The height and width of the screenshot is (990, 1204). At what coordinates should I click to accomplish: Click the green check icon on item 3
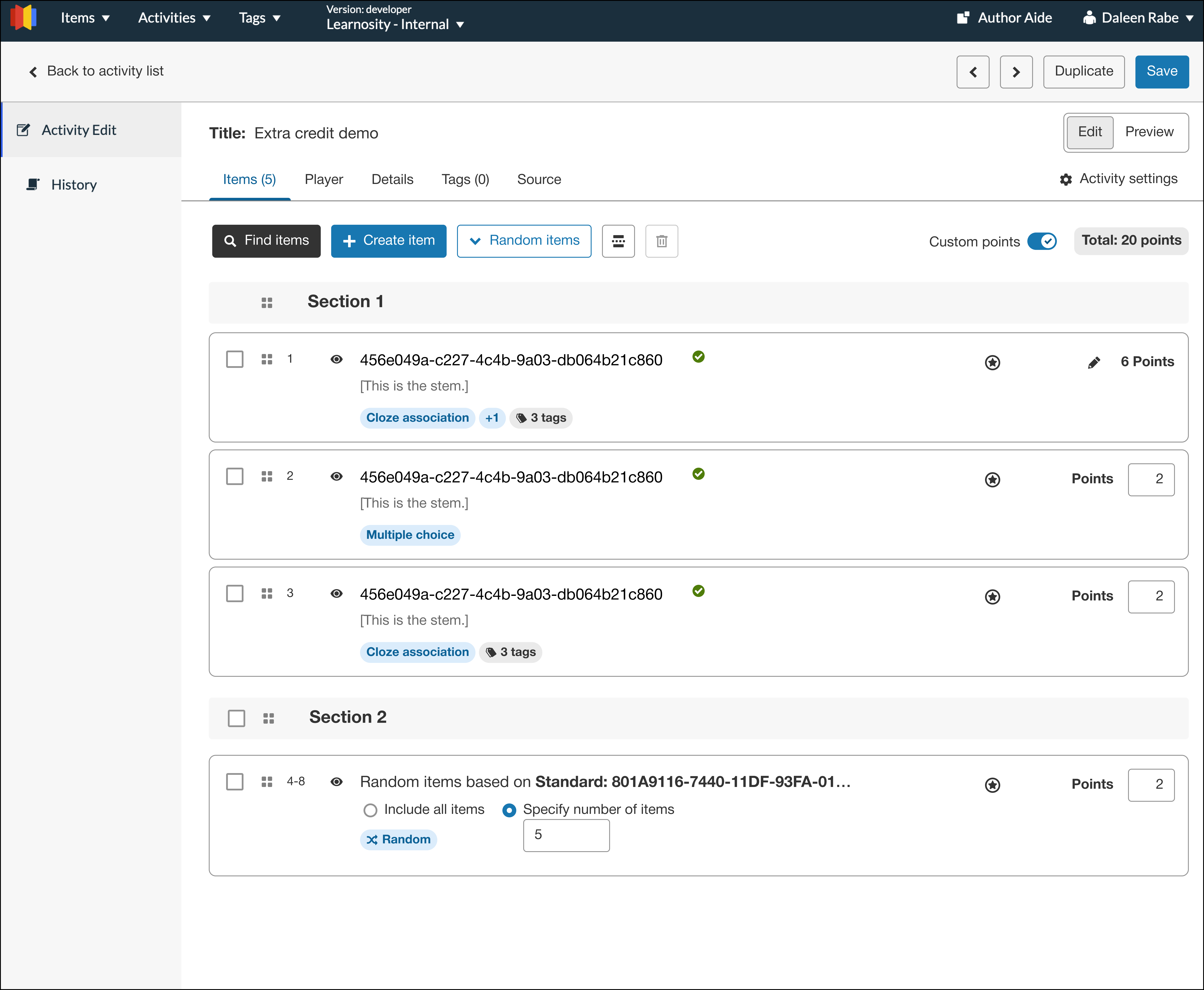click(698, 591)
